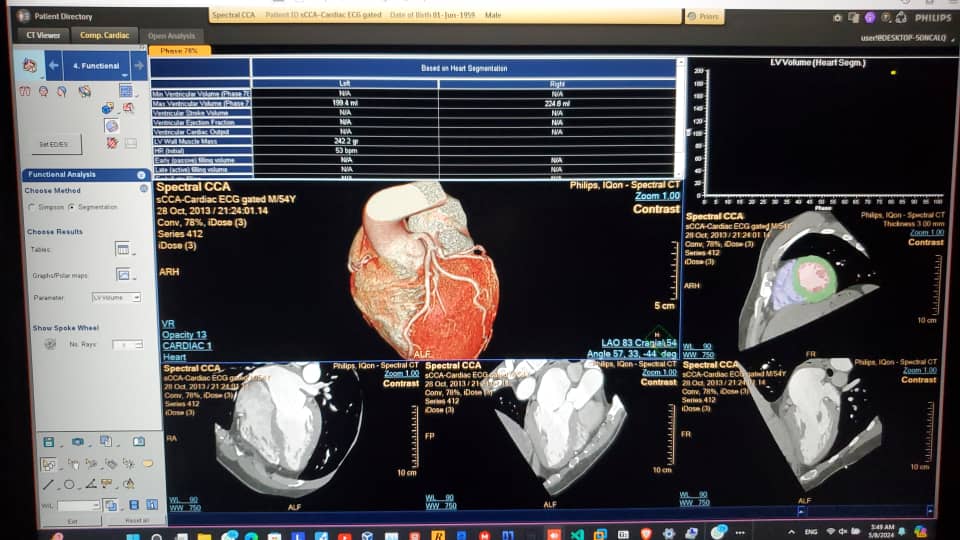Image resolution: width=960 pixels, height=540 pixels.
Task: Click Opacity 13 in the volume view
Action: [x=184, y=335]
